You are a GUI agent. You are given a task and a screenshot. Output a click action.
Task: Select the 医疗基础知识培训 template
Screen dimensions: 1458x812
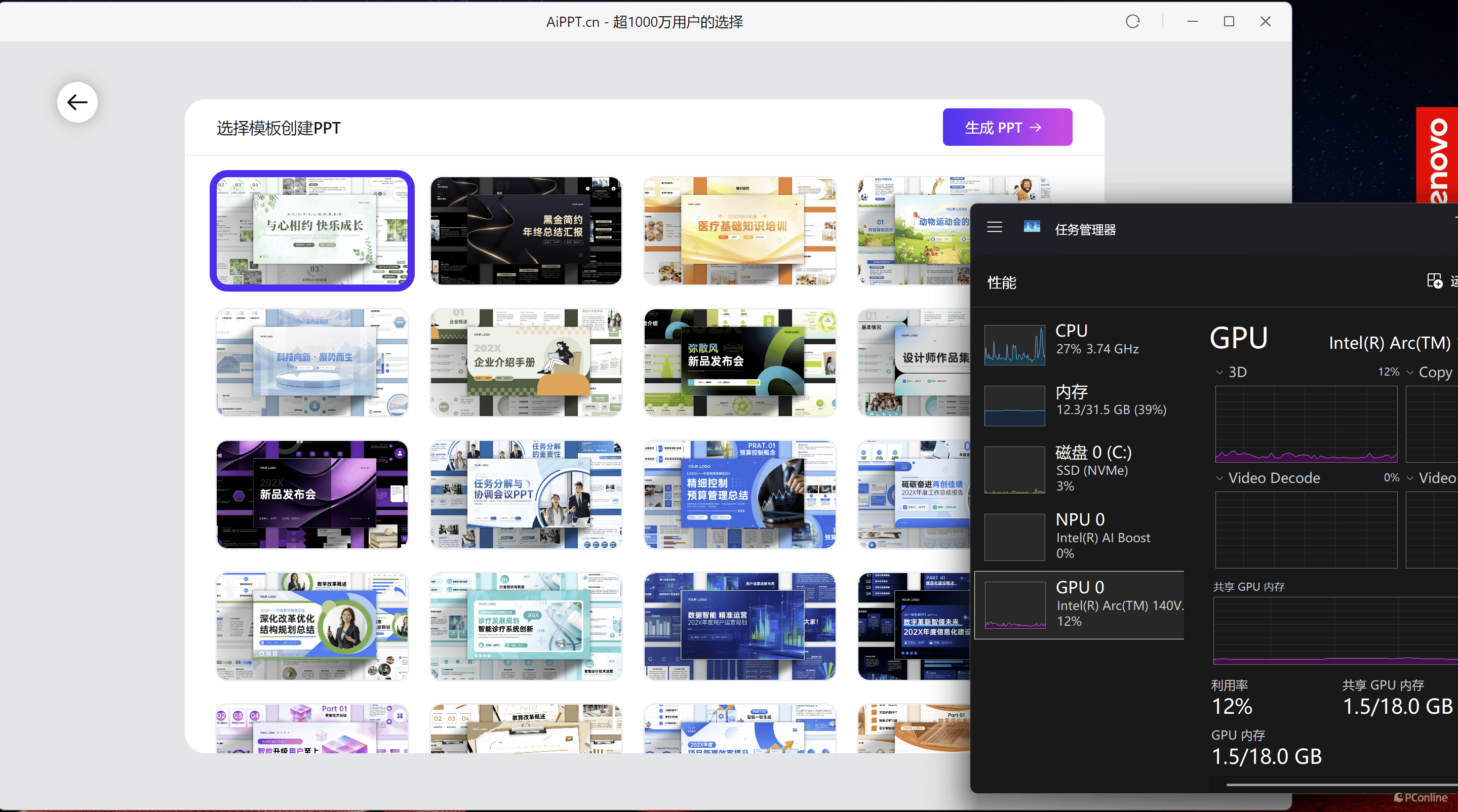tap(740, 231)
